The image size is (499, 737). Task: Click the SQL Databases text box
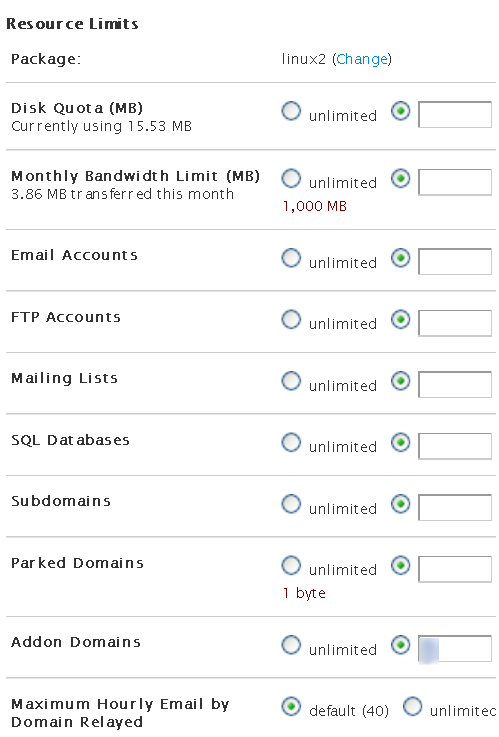(455, 446)
